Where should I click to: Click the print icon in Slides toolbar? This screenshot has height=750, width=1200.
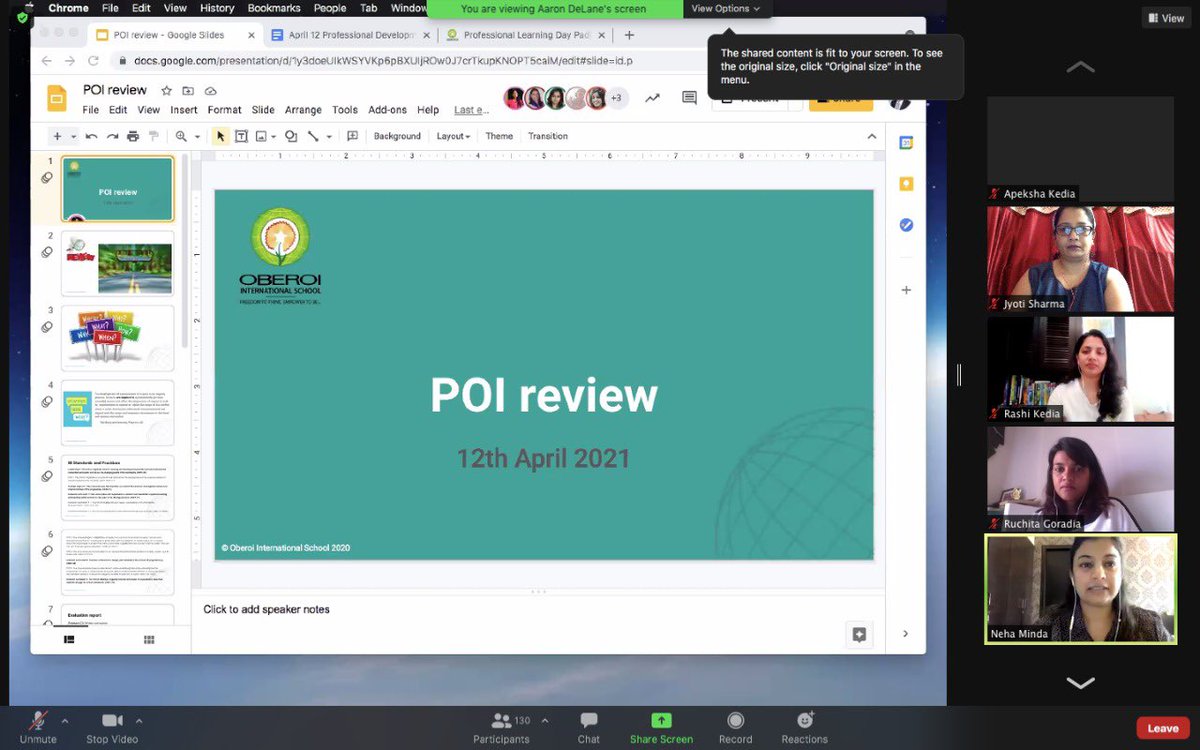point(133,135)
